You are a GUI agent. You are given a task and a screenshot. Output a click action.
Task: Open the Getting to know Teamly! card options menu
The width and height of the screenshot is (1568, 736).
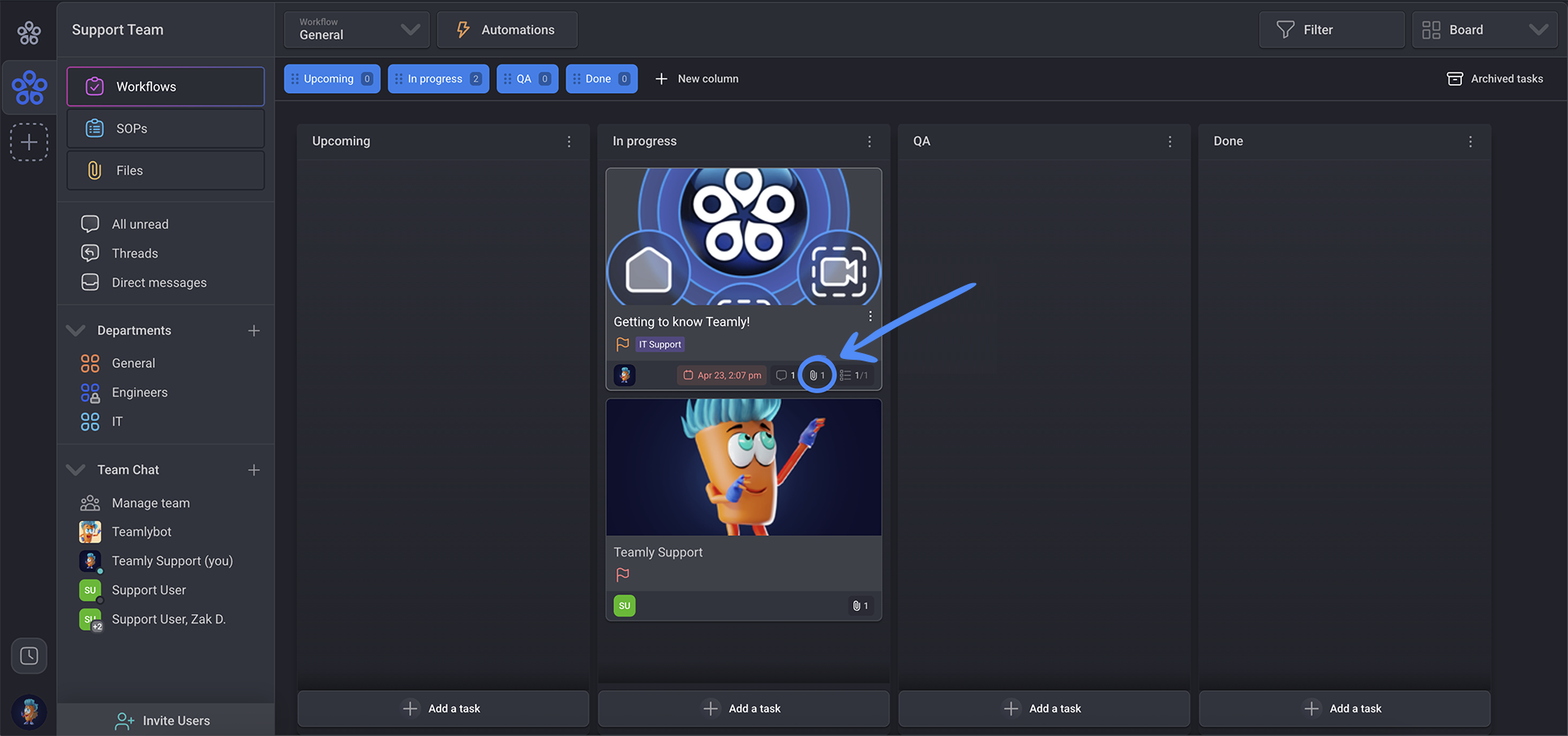click(870, 316)
